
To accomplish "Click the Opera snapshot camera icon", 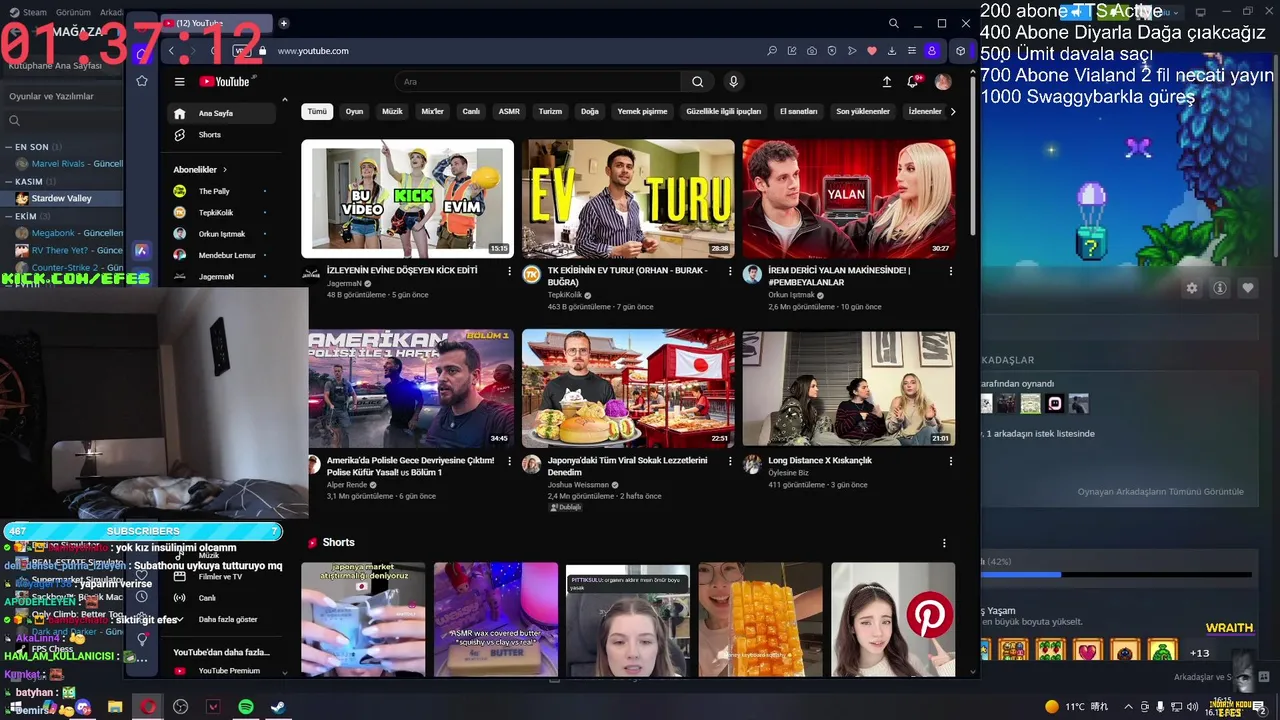I will coord(812,51).
